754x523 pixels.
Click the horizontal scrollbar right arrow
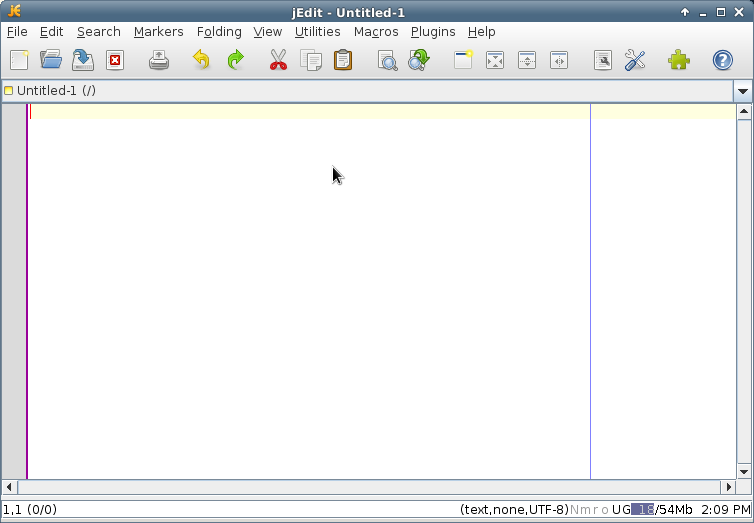point(729,487)
